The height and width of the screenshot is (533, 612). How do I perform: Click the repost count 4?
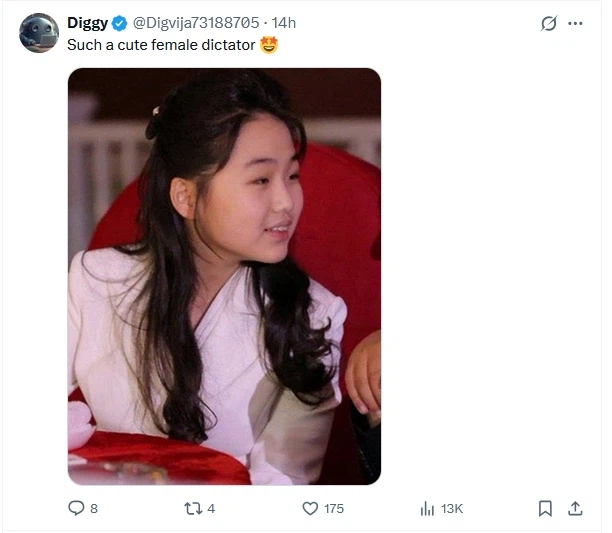pos(211,508)
